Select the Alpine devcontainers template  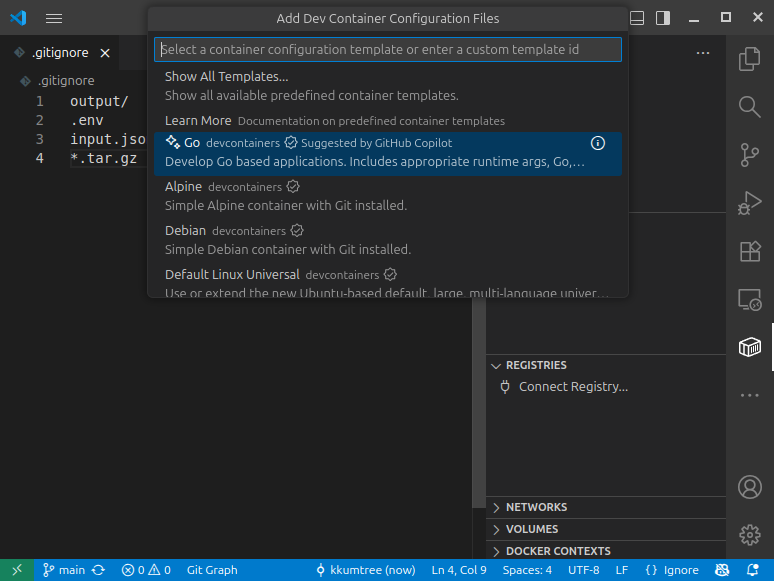(387, 197)
